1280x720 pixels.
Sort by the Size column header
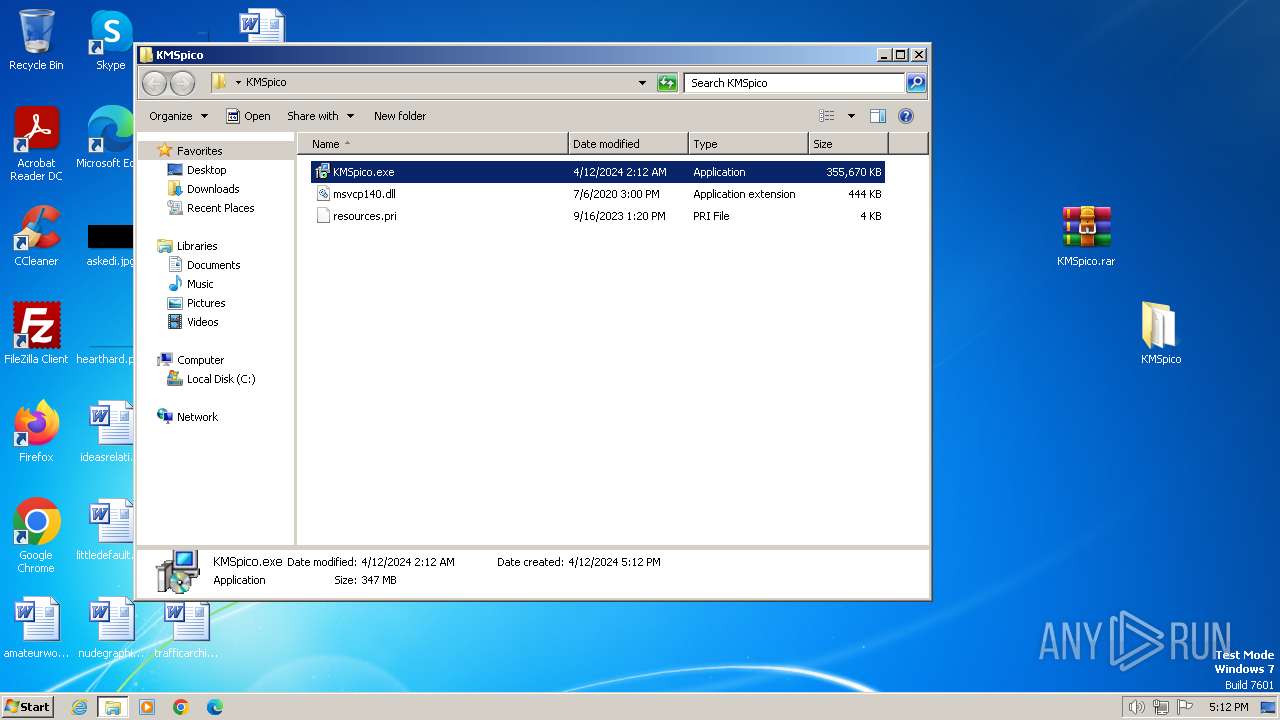coord(848,144)
